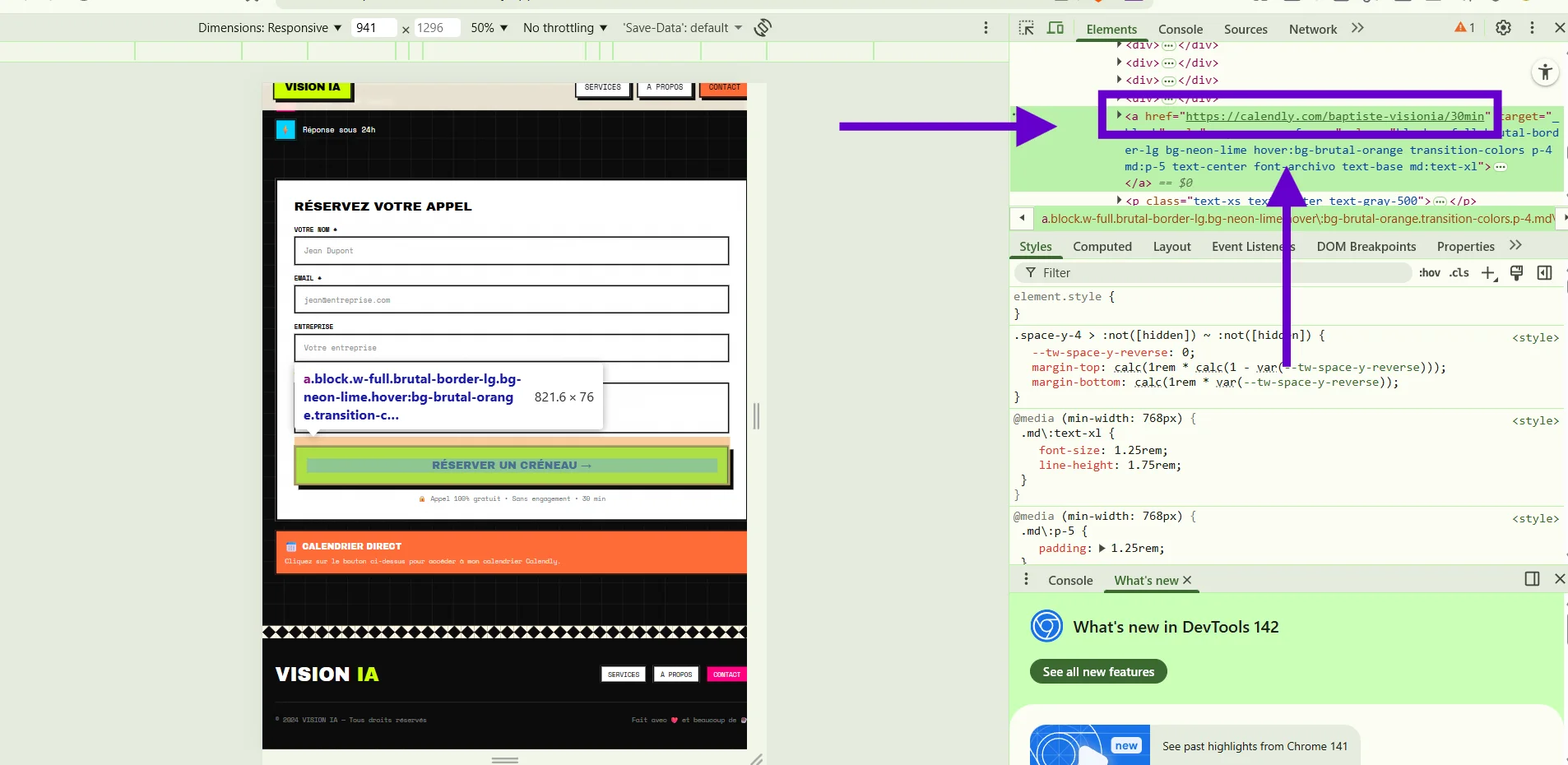Toggle computed styles sidebar icon
Viewport: 1568px width, 765px height.
pos(1544,273)
